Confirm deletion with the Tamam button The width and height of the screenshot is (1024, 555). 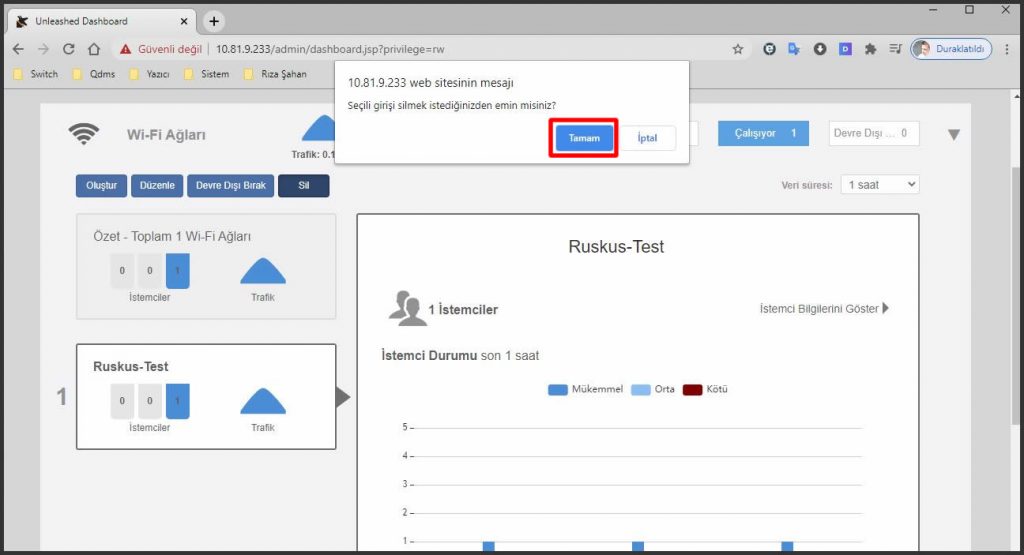point(583,138)
